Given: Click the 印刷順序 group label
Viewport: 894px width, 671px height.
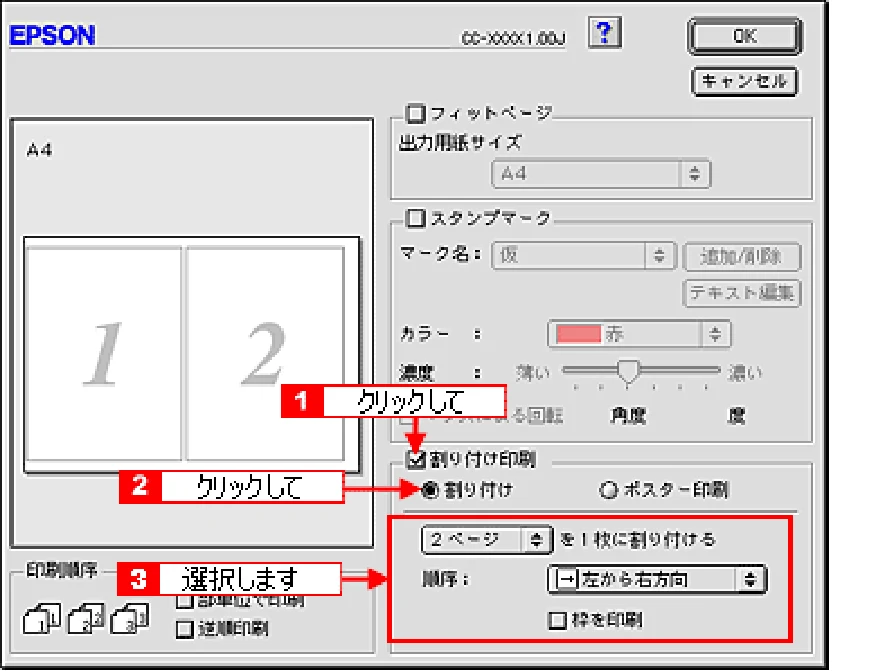Looking at the screenshot, I should click(62, 570).
